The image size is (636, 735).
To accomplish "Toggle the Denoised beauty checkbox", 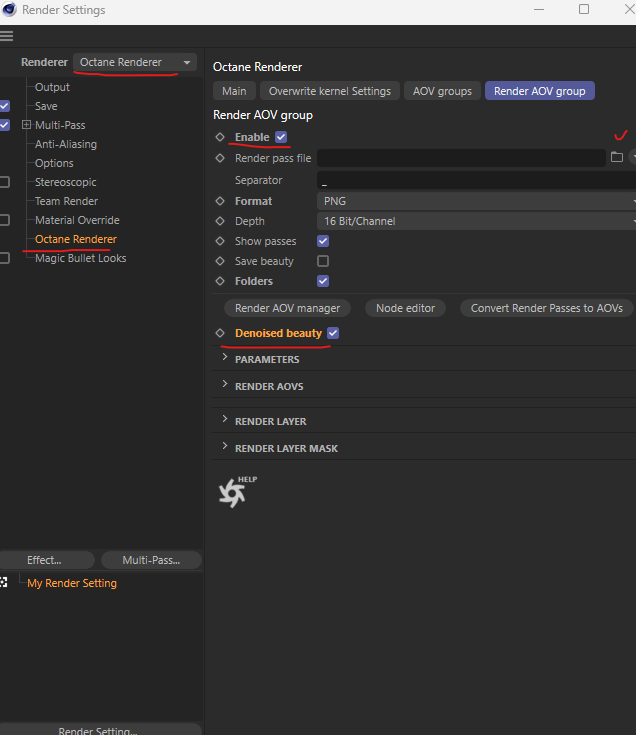I will [333, 333].
